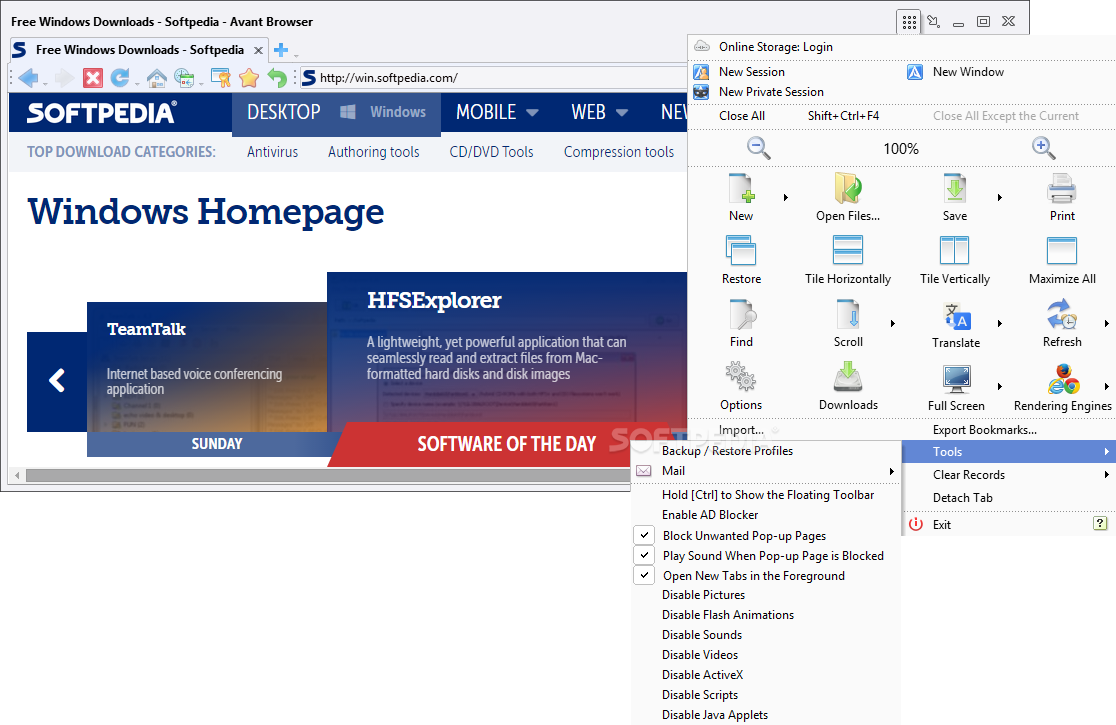Choose Backup / Restore Profiles
The image size is (1116, 725).
click(727, 450)
